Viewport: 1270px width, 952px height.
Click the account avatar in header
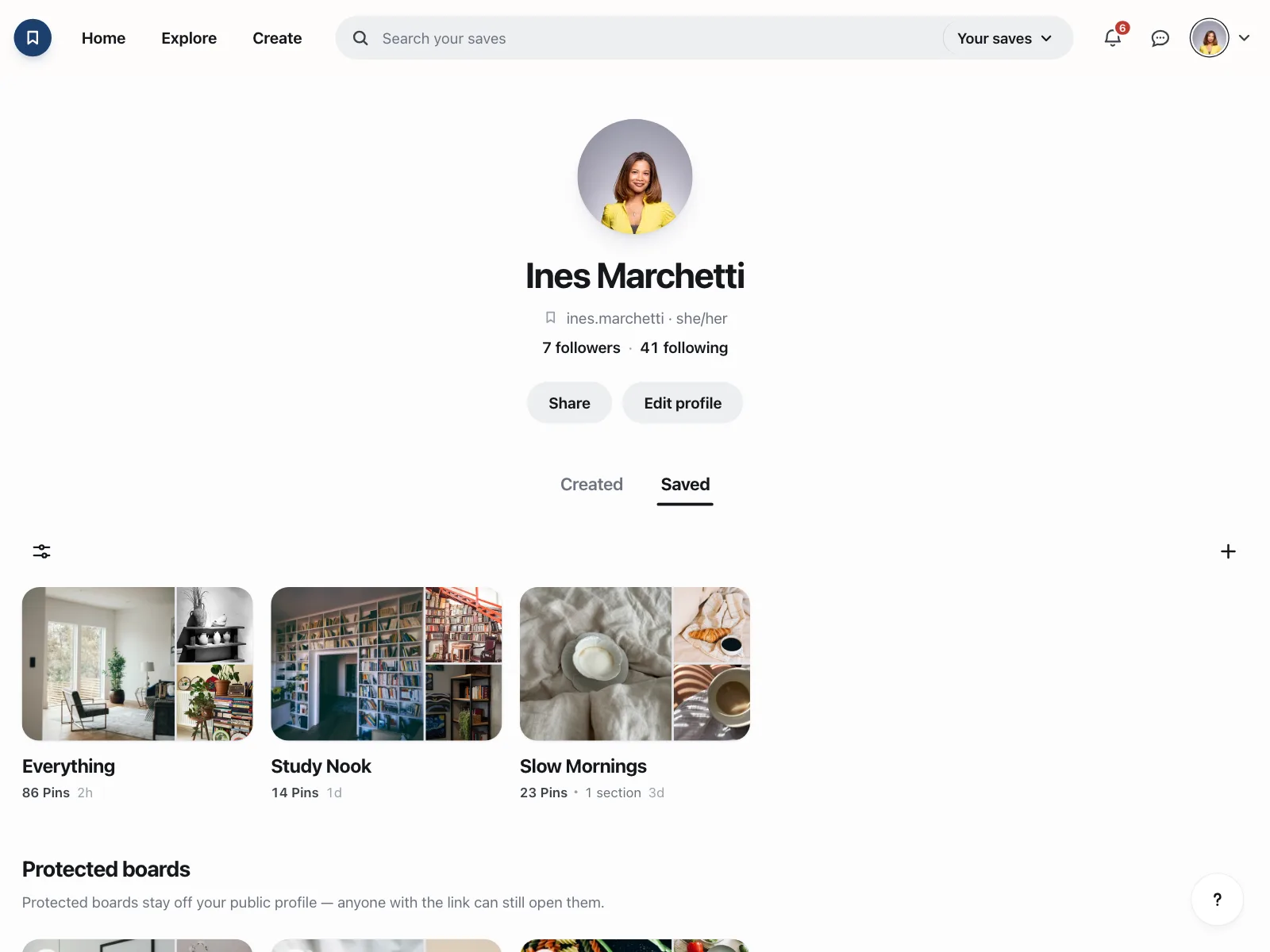pos(1209,37)
